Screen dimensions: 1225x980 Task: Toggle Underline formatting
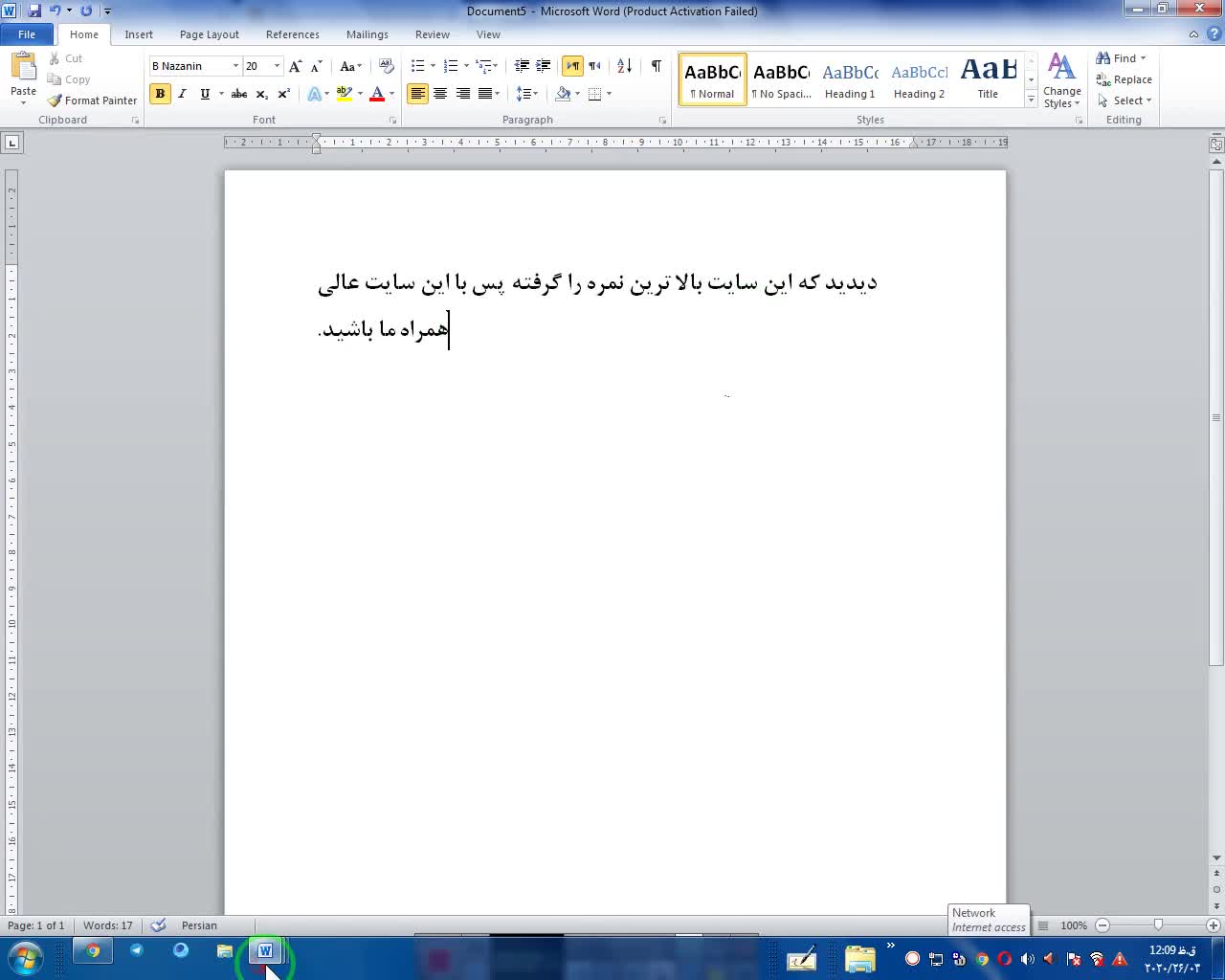coord(204,94)
